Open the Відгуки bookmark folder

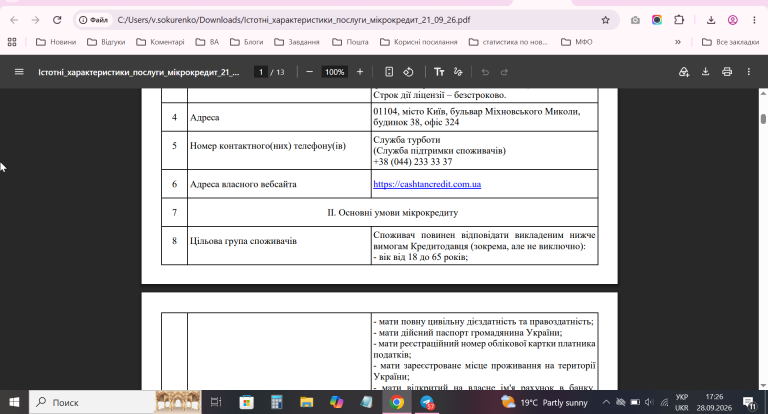tap(106, 42)
